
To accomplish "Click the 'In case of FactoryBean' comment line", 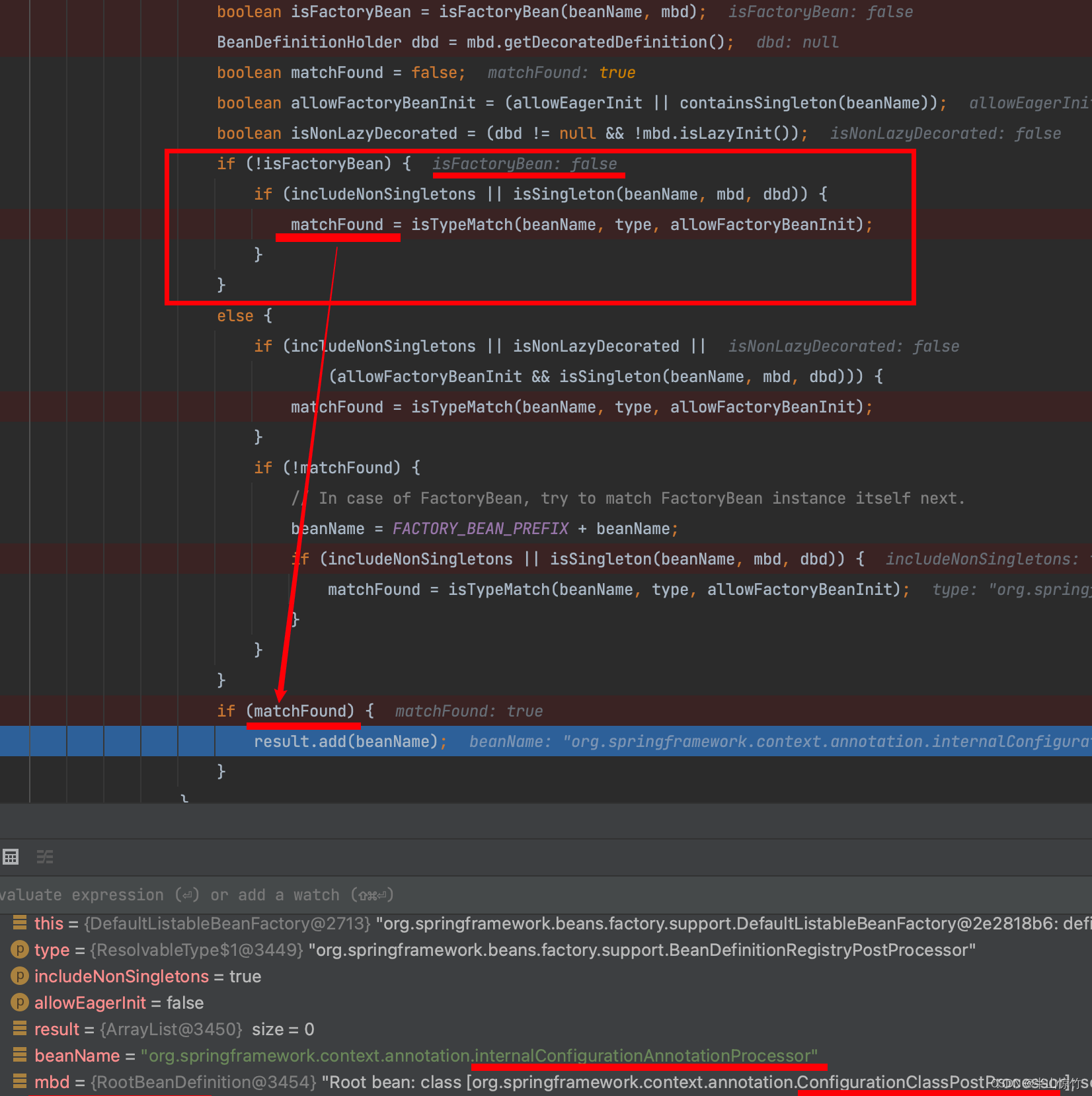I will [x=628, y=498].
